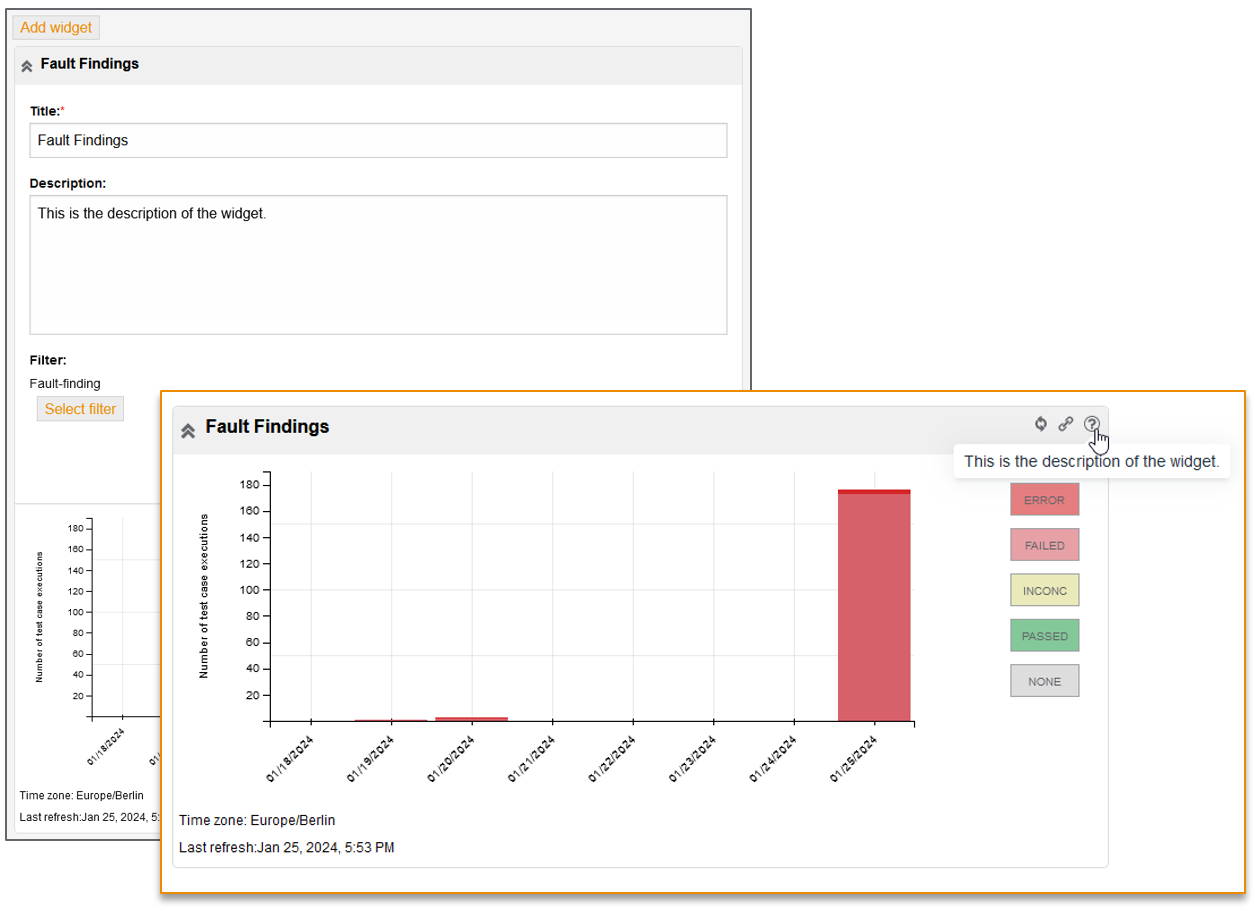
Task: Open widget help via question mark icon
Action: point(1091,424)
